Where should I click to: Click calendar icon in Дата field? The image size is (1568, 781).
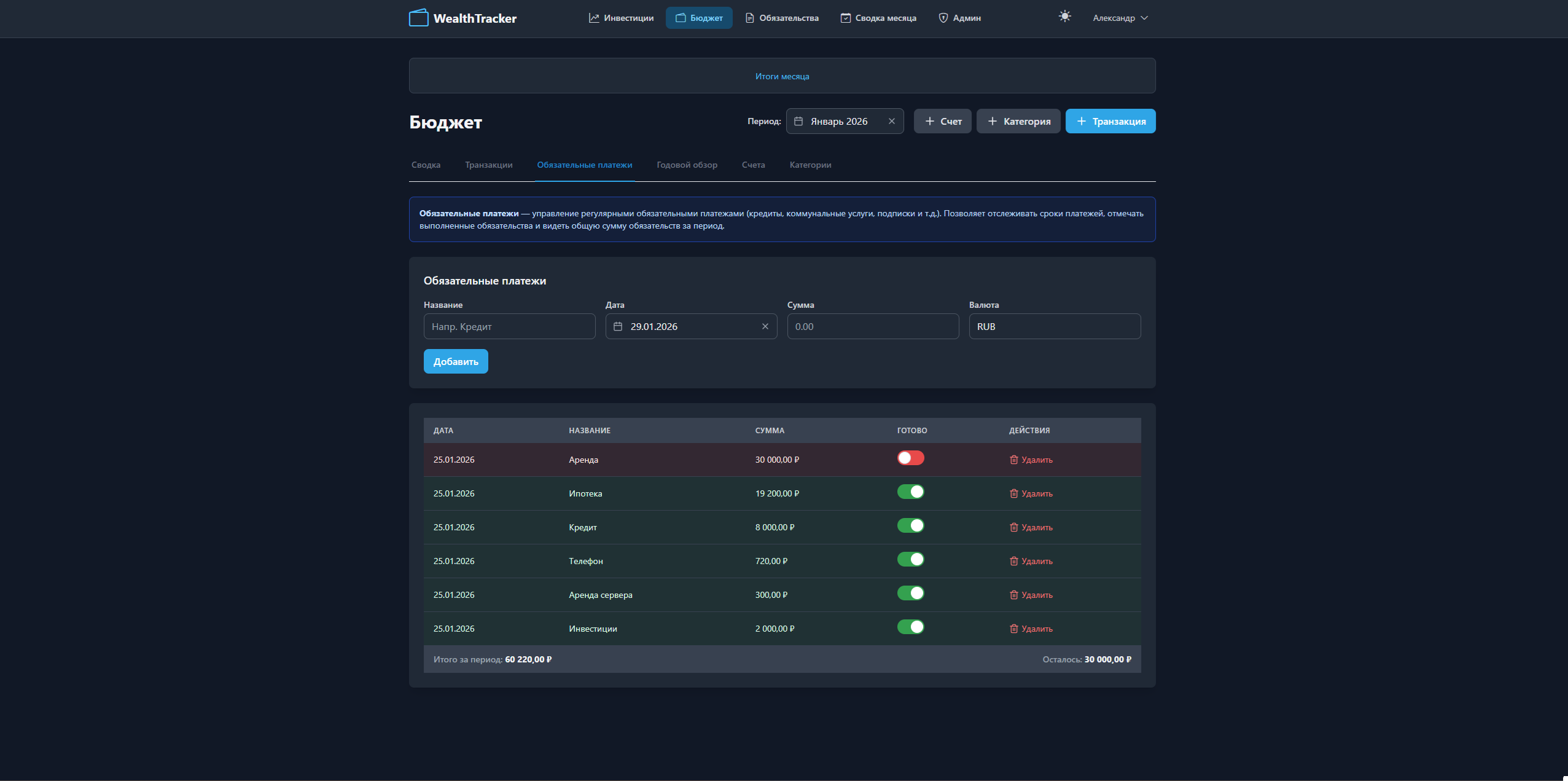(618, 326)
